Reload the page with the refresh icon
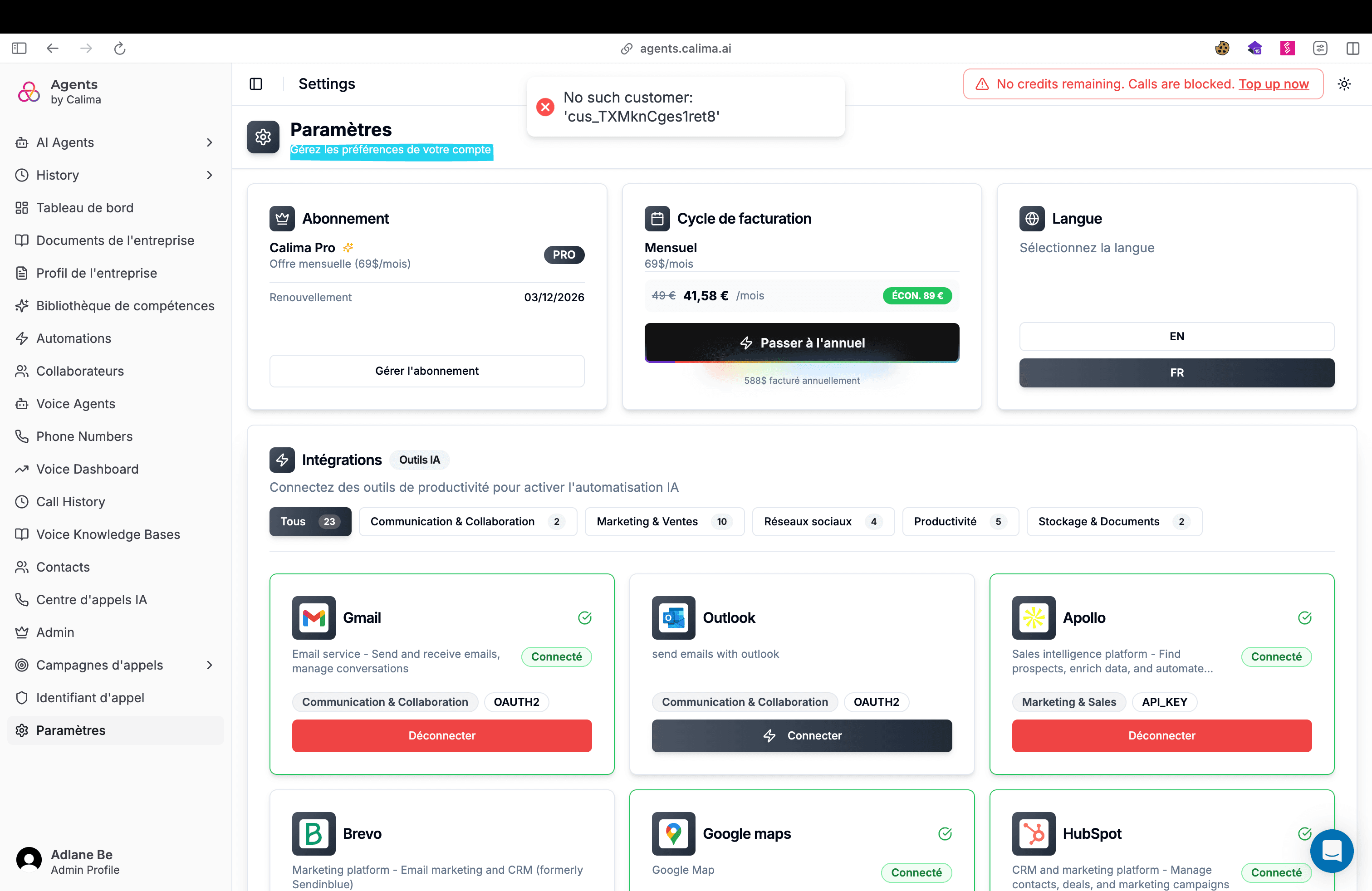Viewport: 1372px width, 891px height. 120,49
